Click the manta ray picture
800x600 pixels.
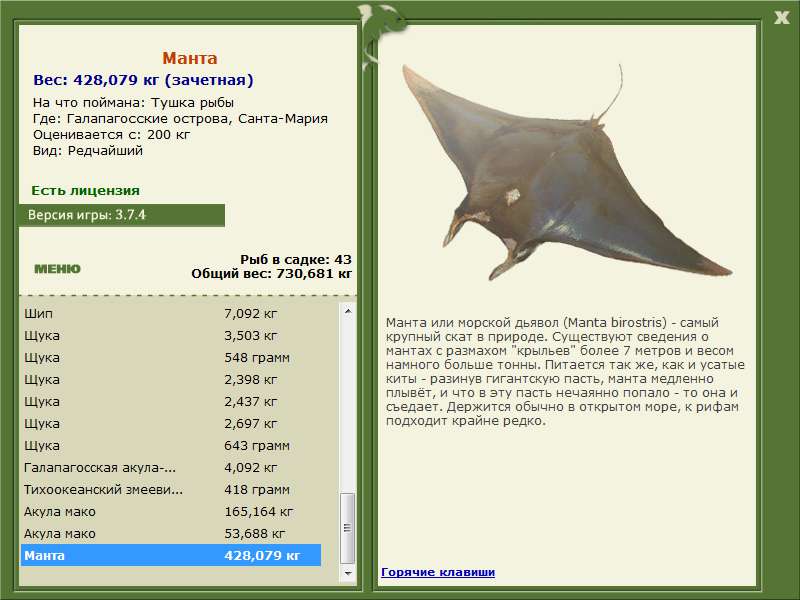[566, 173]
